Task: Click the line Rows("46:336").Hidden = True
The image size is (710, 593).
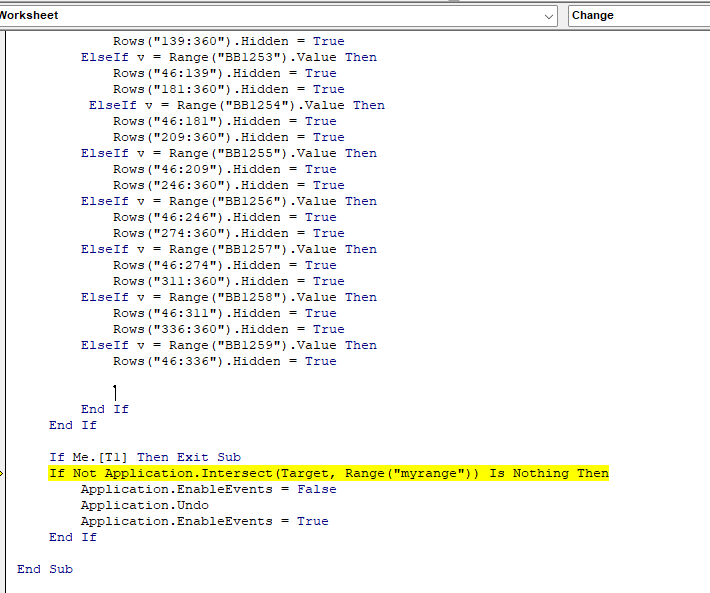Action: tap(225, 361)
